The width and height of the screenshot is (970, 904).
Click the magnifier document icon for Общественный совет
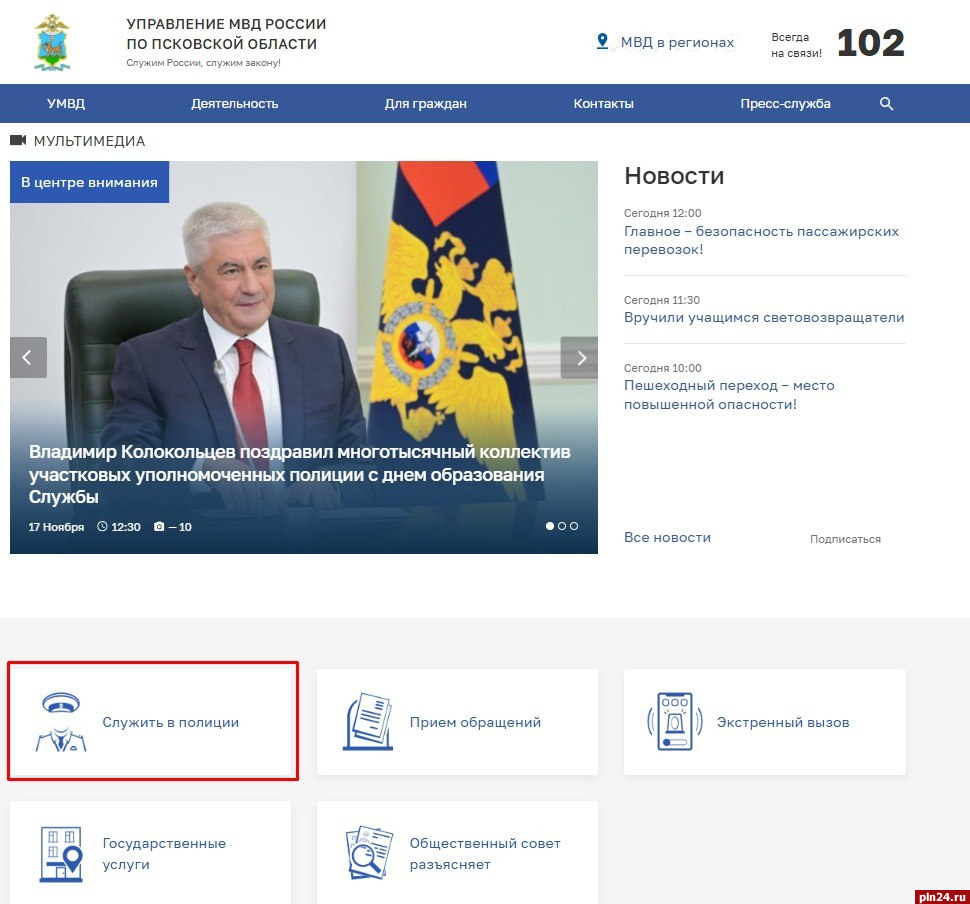click(x=368, y=853)
